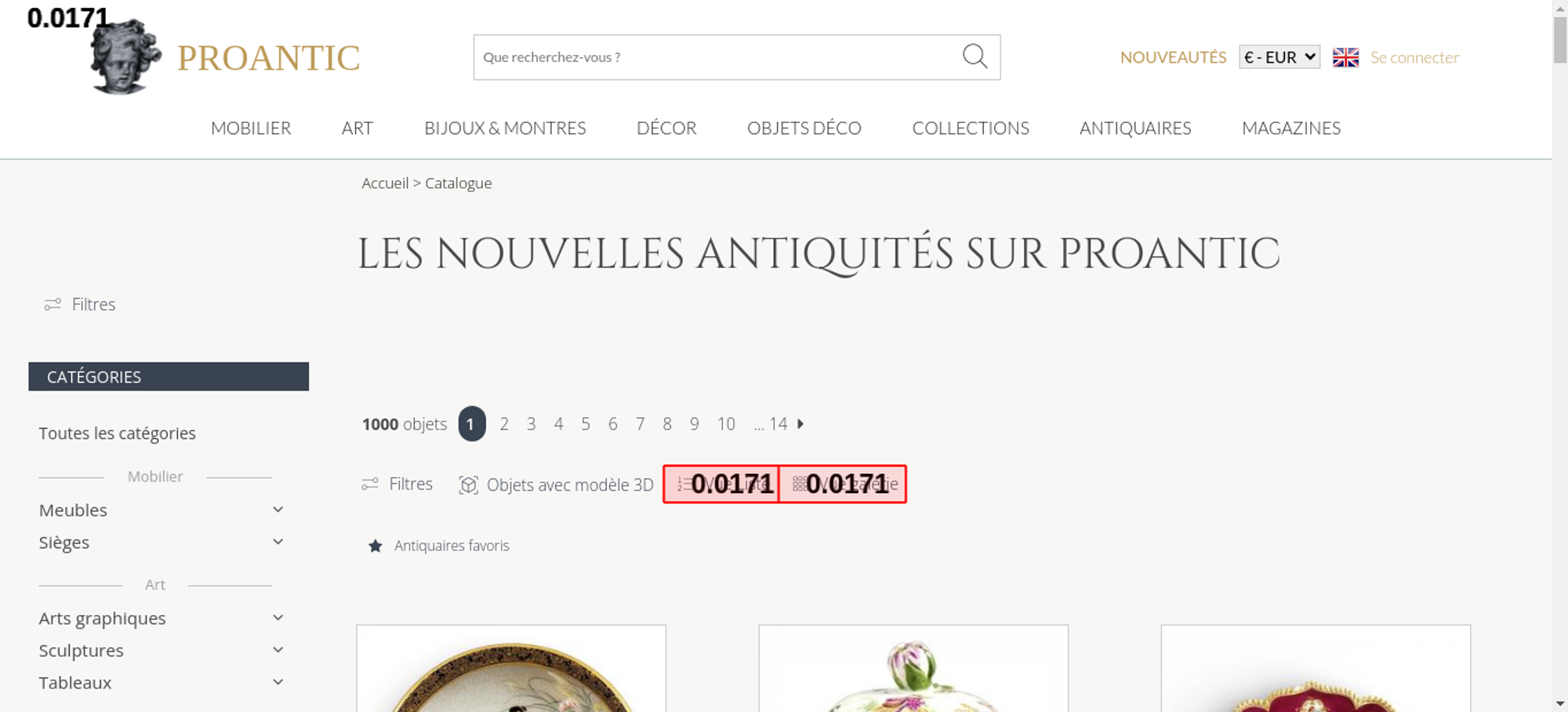Screen dimensions: 1568x712
Task: Open Filtres icon in left sidebar
Action: pos(53,304)
